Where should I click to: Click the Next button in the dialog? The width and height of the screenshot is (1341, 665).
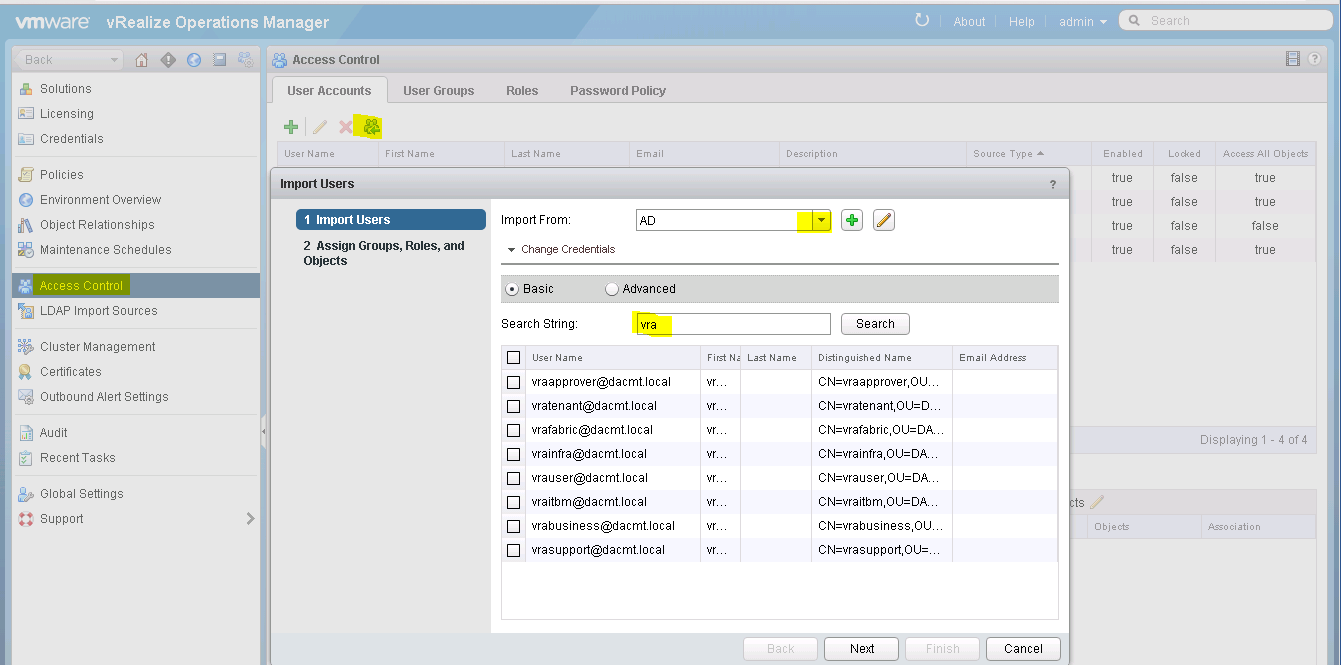(862, 649)
